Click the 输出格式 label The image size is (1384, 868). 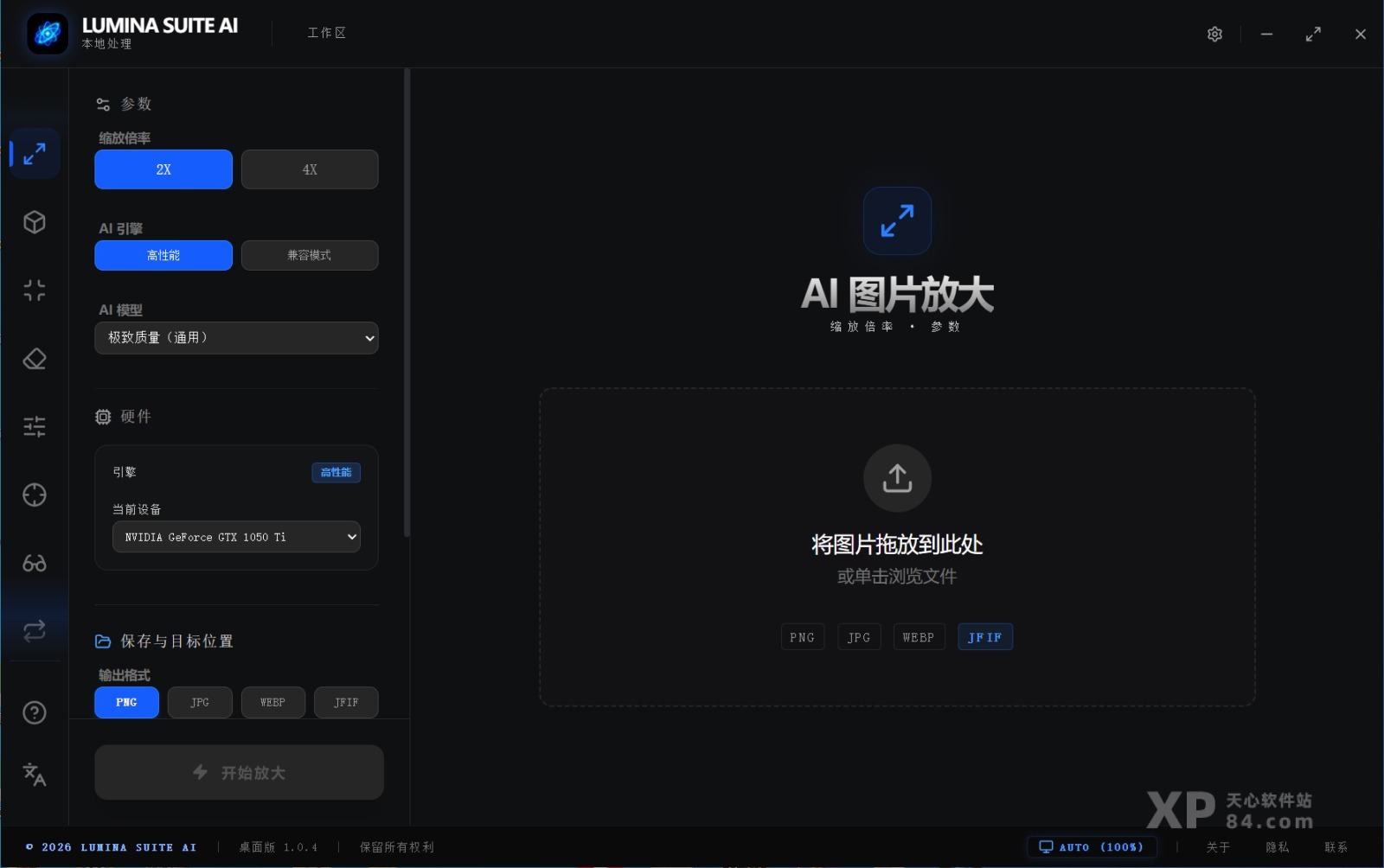click(x=125, y=675)
